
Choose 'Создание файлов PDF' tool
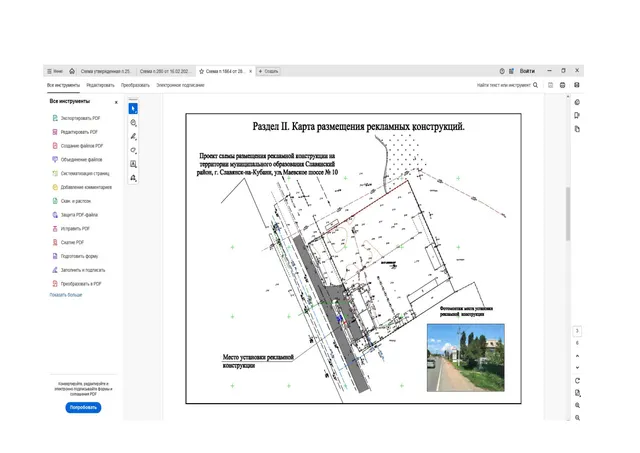[78, 146]
